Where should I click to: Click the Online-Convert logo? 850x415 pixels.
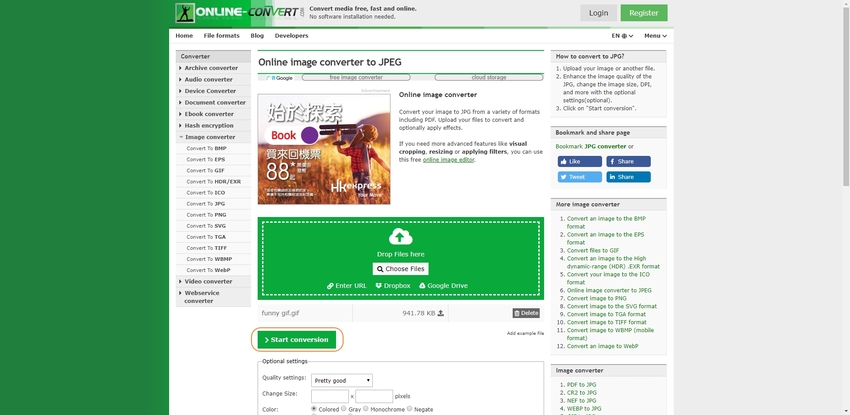pyautogui.click(x=239, y=13)
